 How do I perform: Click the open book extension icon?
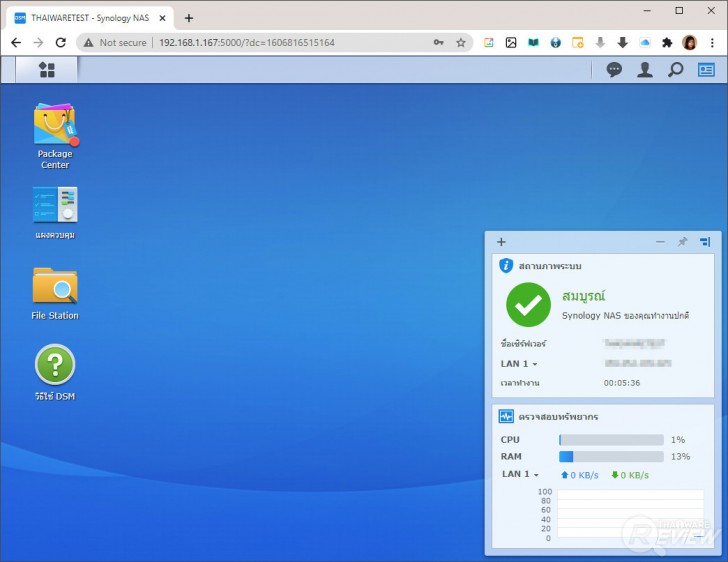[x=533, y=43]
